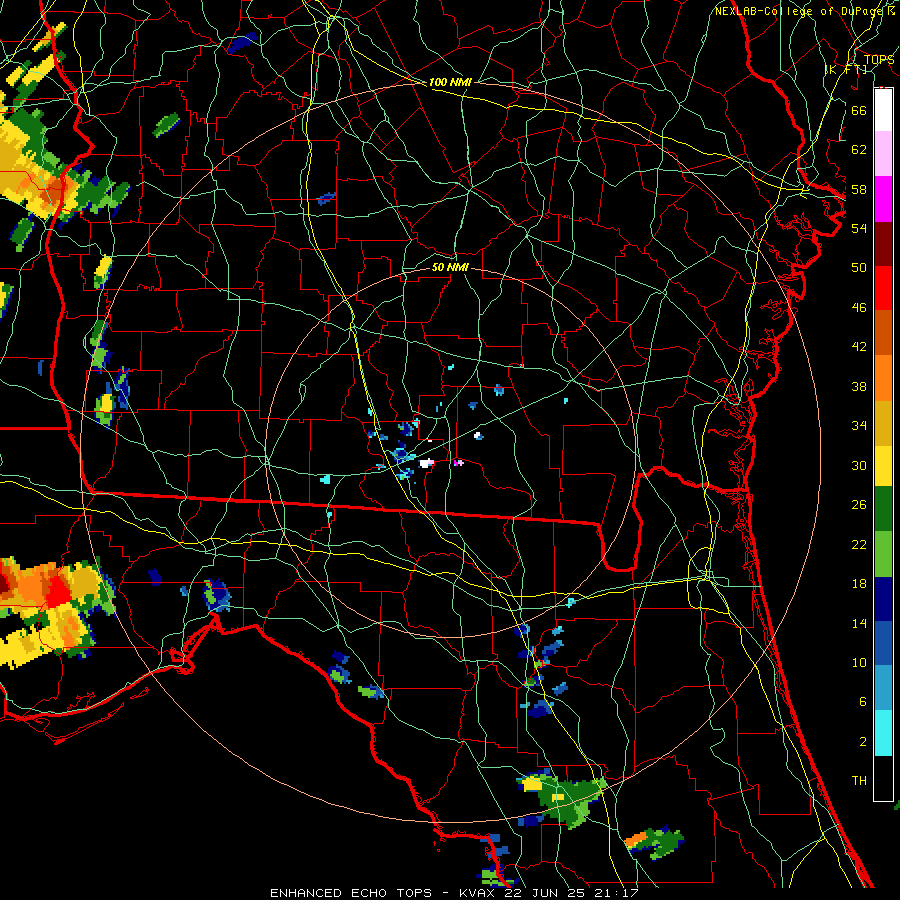
Task: Pick the dark green legend swatch beside 26
Action: coord(883,509)
